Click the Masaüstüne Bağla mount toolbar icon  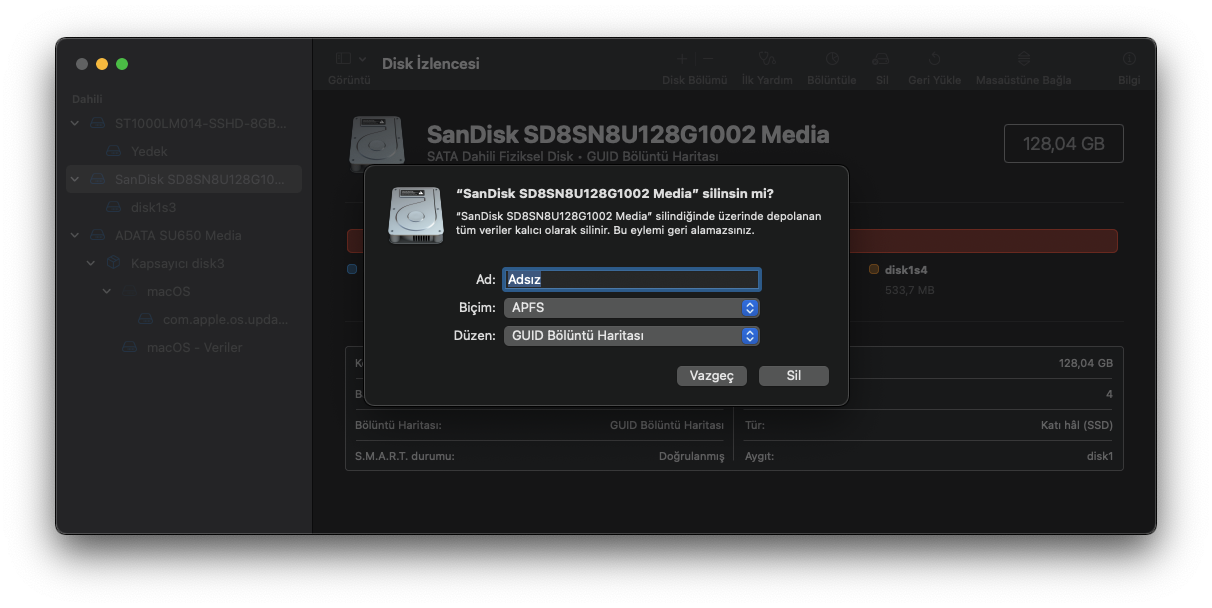1024,60
